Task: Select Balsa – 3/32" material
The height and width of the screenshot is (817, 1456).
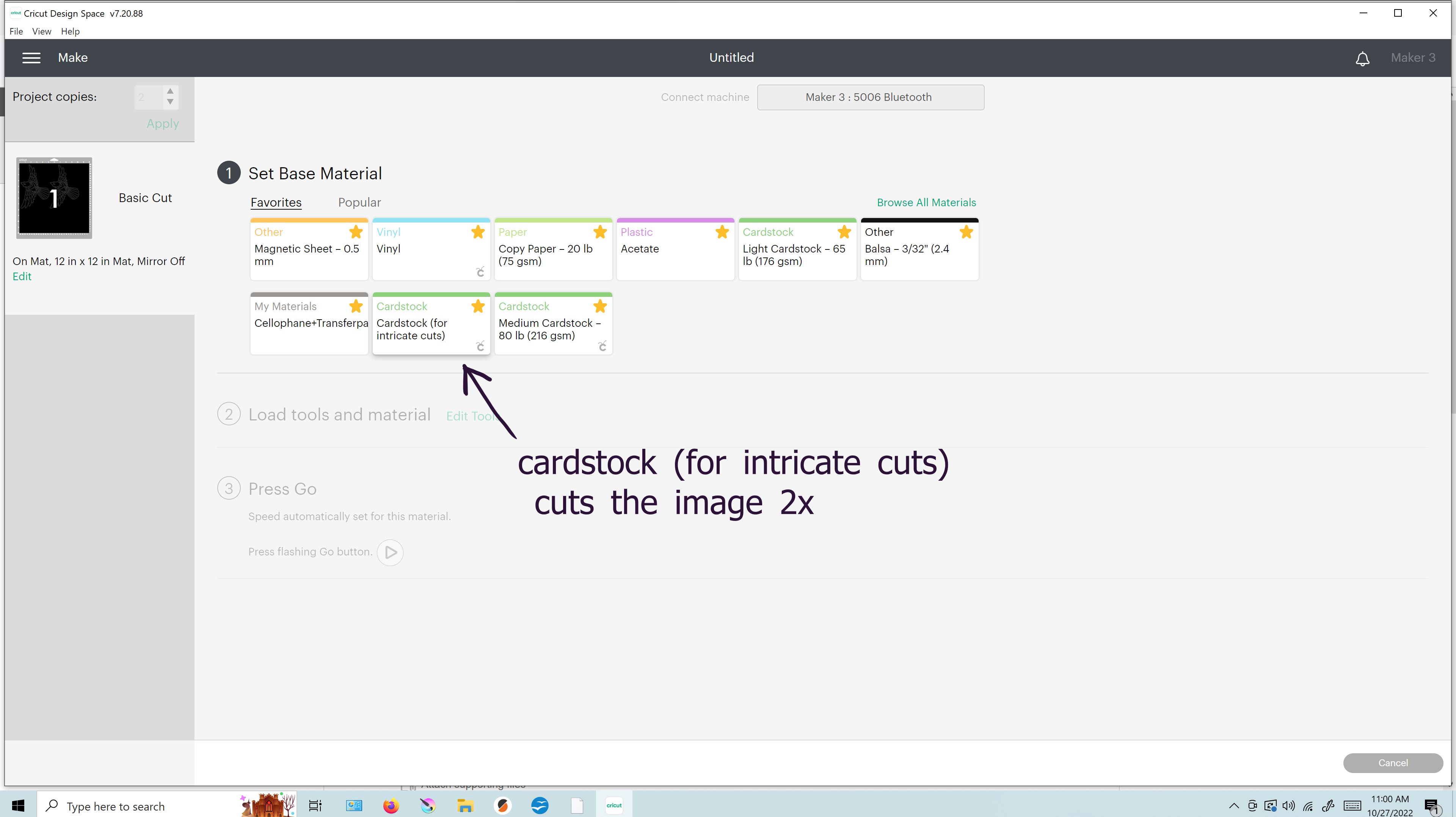Action: [x=919, y=249]
